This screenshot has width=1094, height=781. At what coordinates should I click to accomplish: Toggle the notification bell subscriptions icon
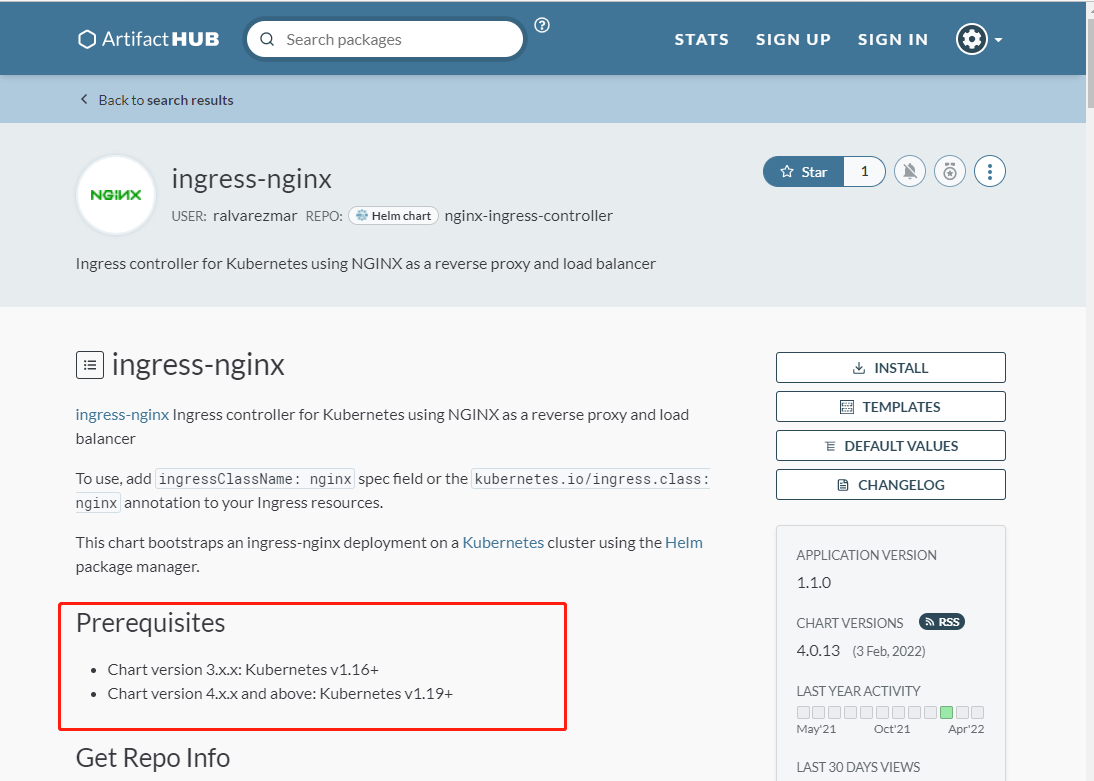point(910,172)
